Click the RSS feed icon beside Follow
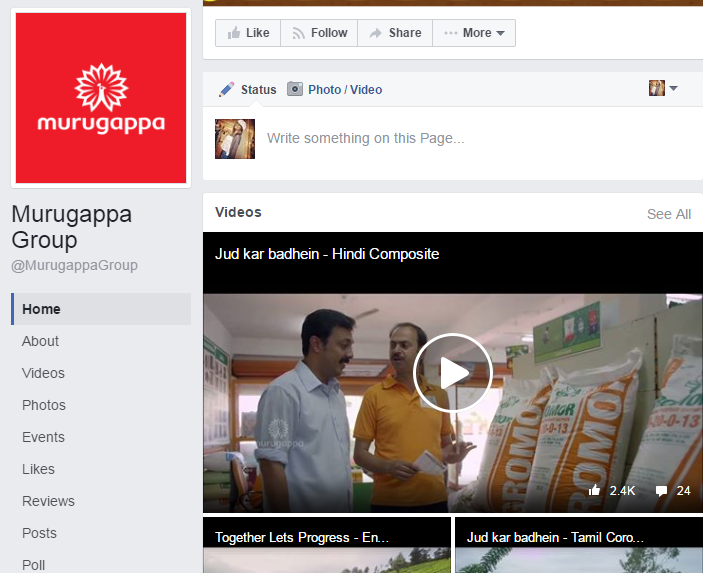This screenshot has width=703, height=573. pyautogui.click(x=299, y=33)
